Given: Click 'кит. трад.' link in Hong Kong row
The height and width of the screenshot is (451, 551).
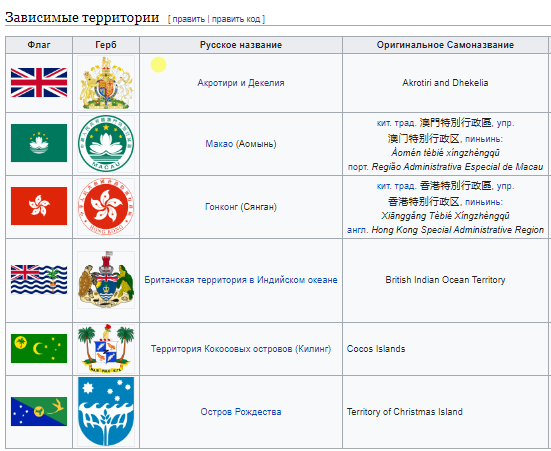Looking at the screenshot, I should click(396, 186).
